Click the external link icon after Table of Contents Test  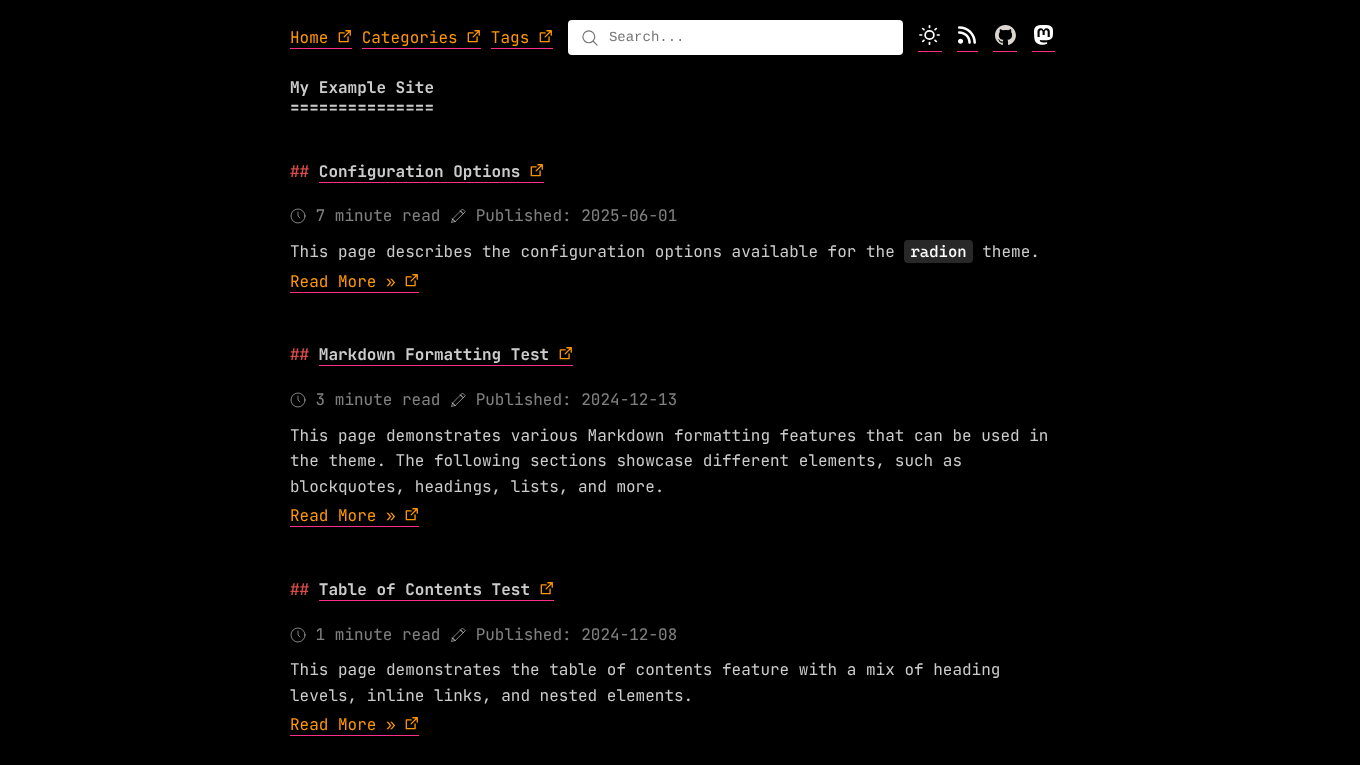pos(546,587)
